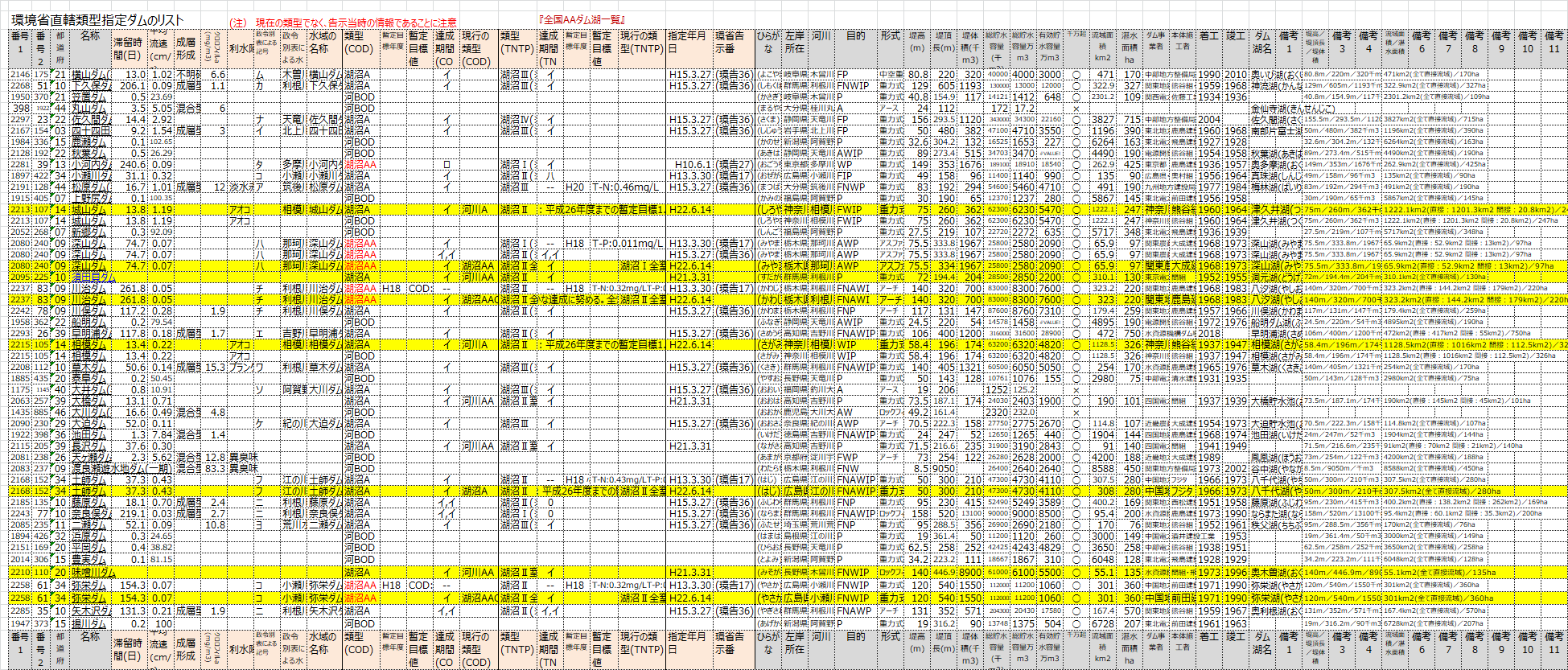Select the 秩父湖 dam lake name cell
1568x670 pixels.
coord(1275,524)
